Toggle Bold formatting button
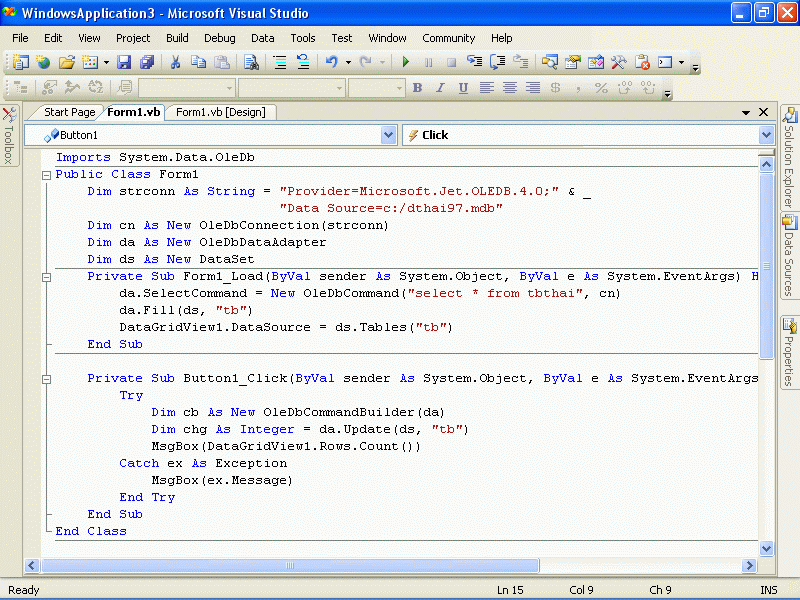Screen dimensions: 800x600 [x=417, y=88]
